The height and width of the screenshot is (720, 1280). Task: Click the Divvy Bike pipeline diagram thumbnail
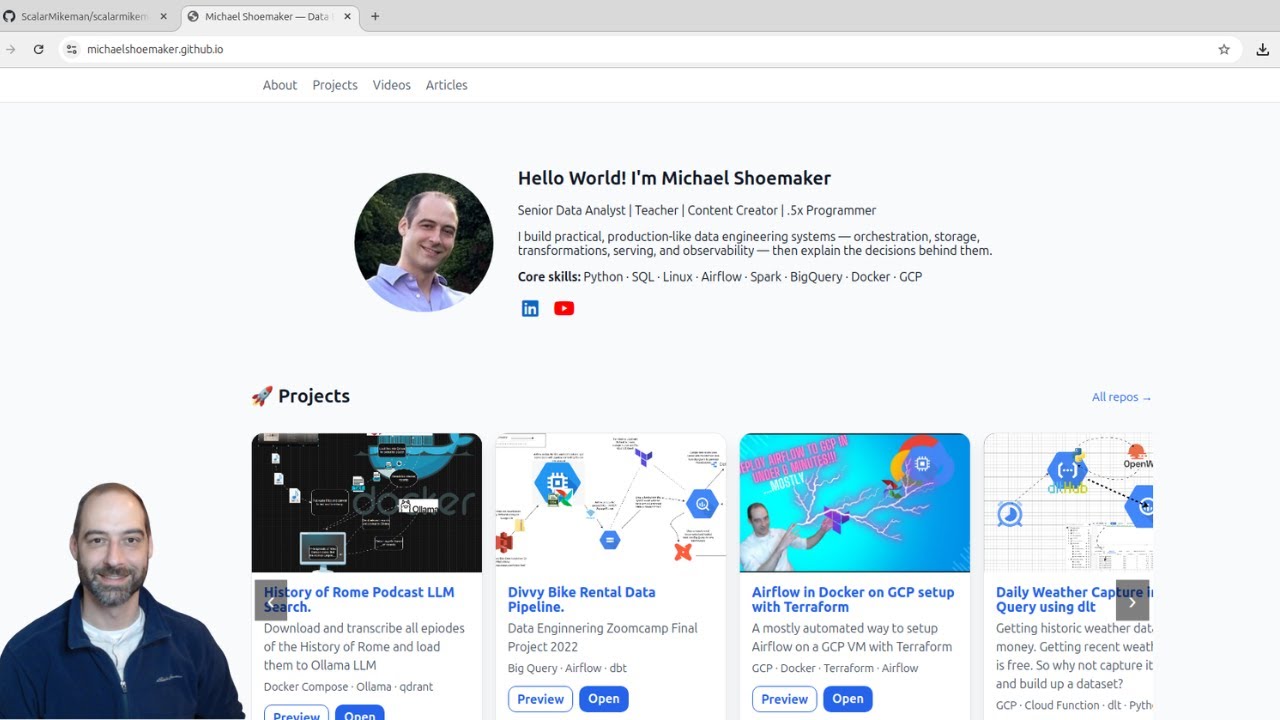click(x=611, y=503)
